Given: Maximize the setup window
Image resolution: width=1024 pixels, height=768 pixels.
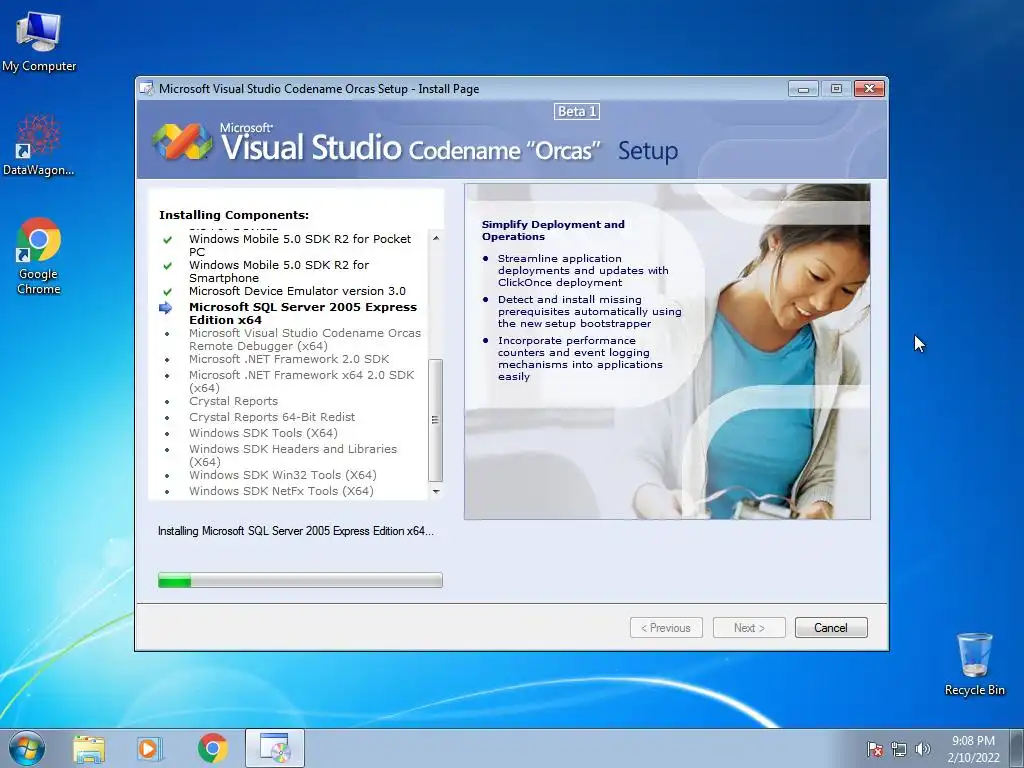Looking at the screenshot, I should 836,89.
